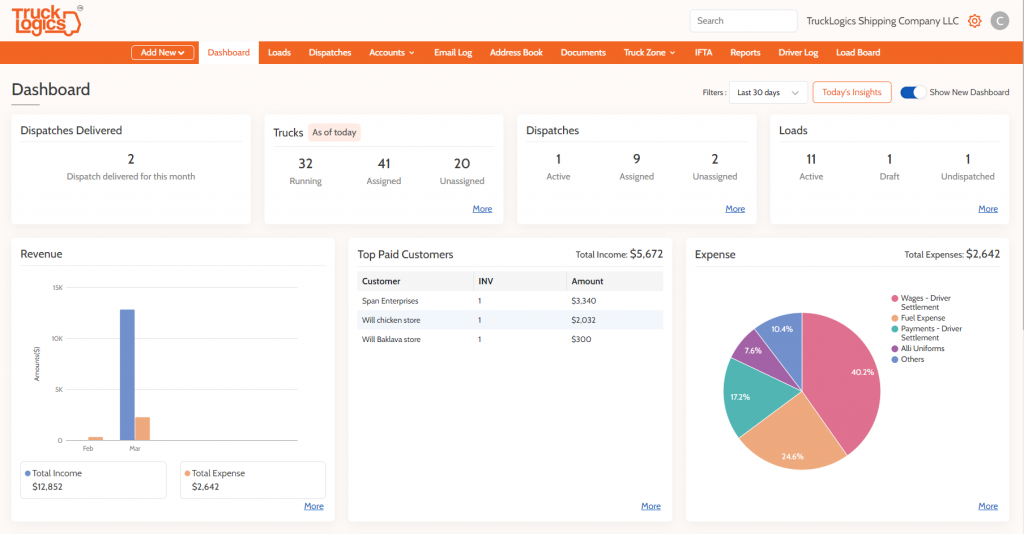Click the As of today badge
This screenshot has width=1024, height=534.
point(334,133)
